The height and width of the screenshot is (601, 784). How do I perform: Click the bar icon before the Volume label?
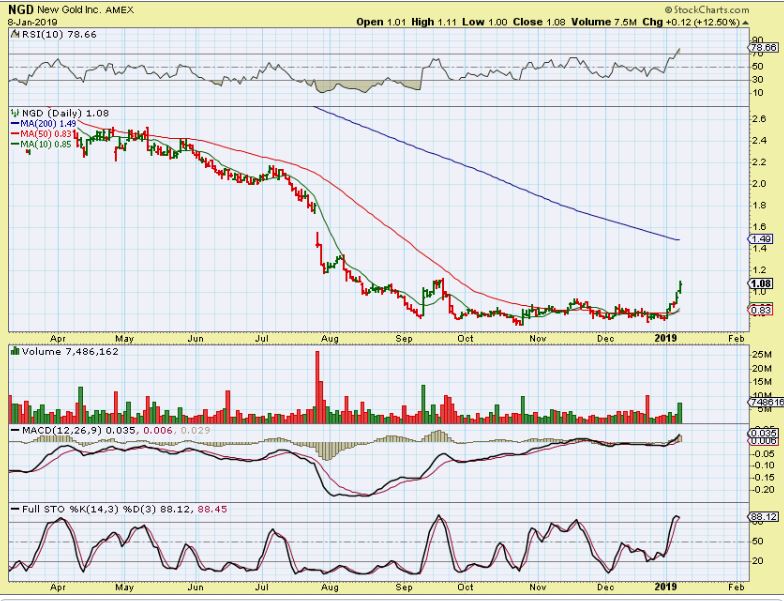15,352
